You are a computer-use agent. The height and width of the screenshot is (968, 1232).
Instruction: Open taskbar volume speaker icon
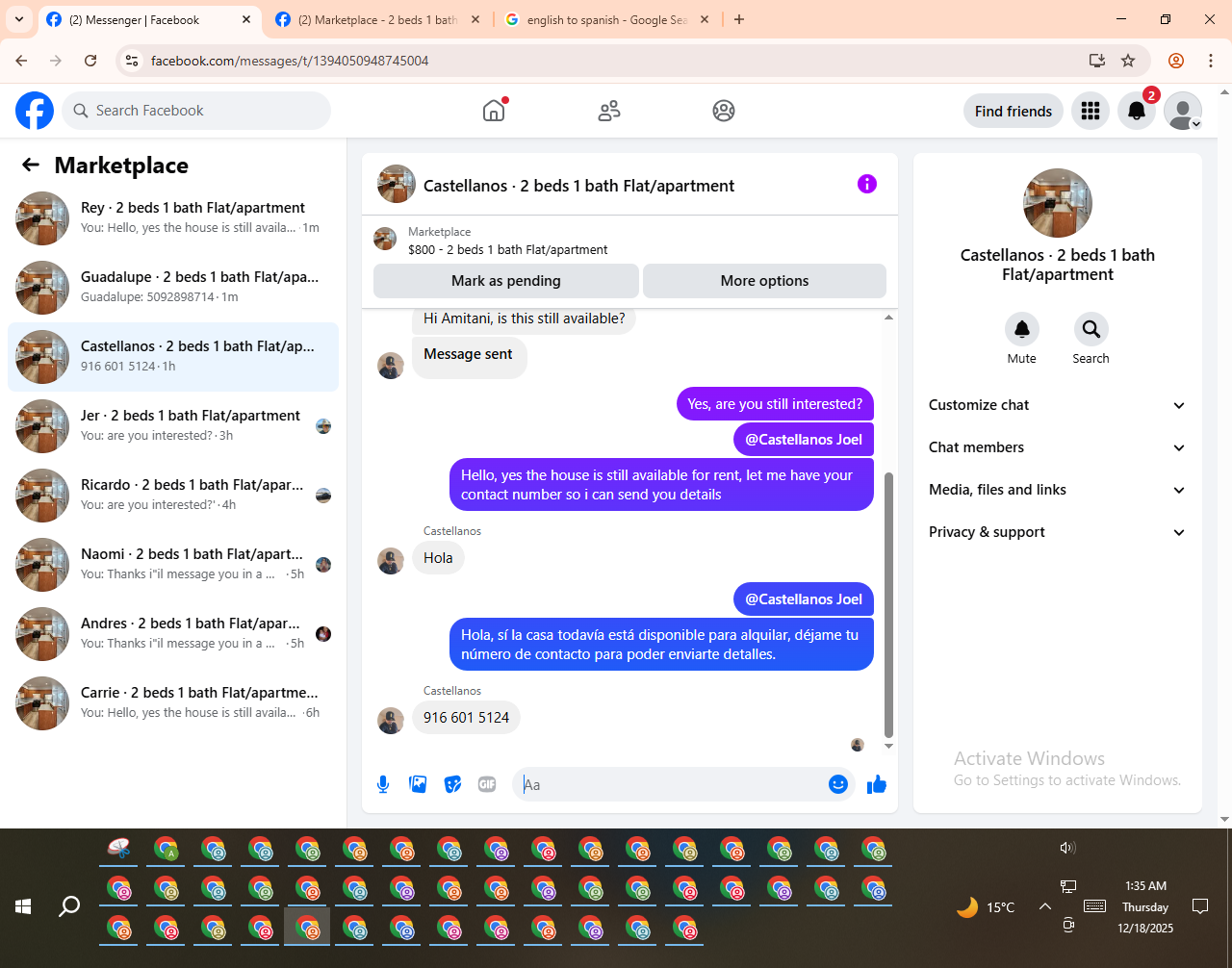point(1067,848)
